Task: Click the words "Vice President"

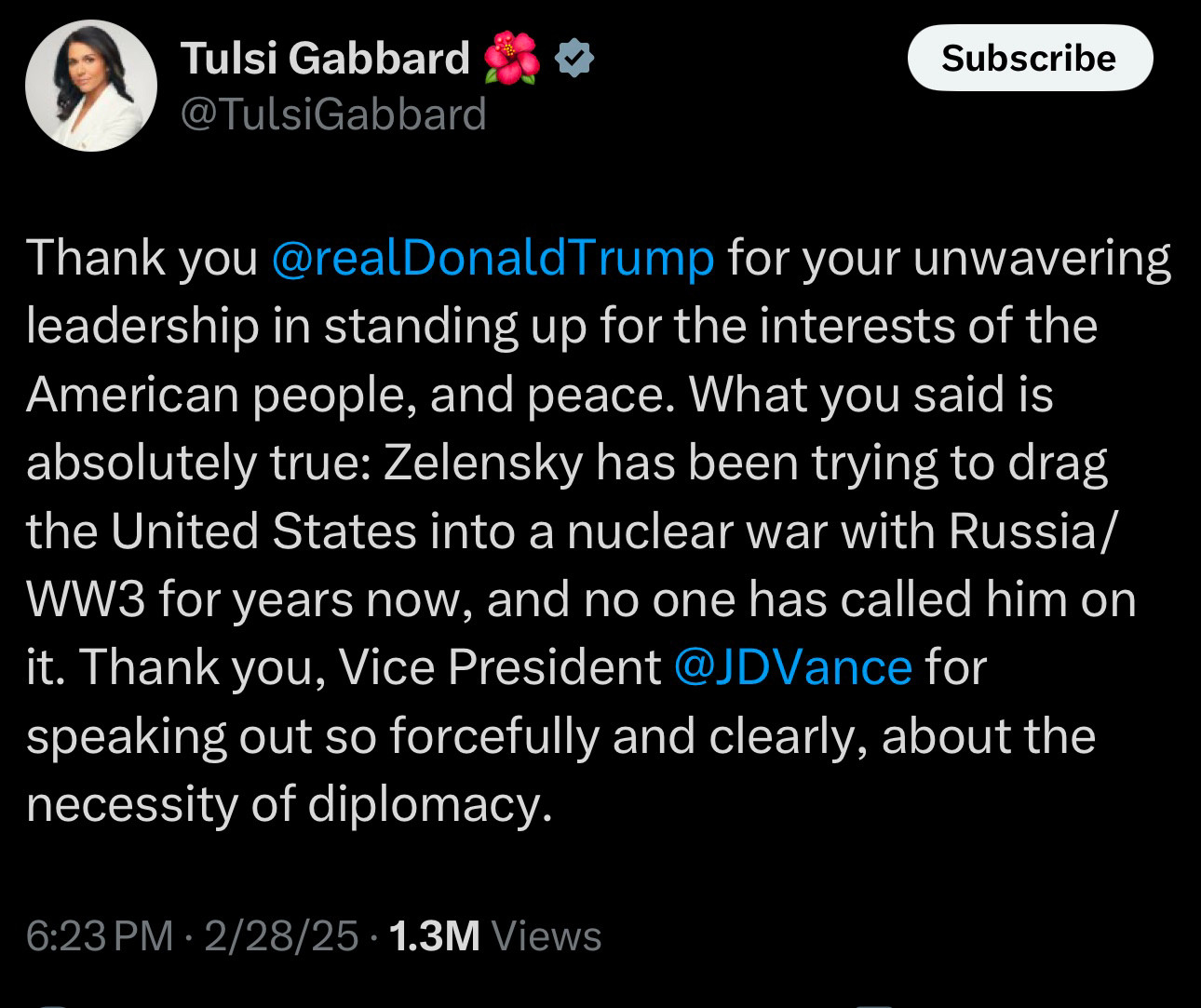Action: coord(500,667)
